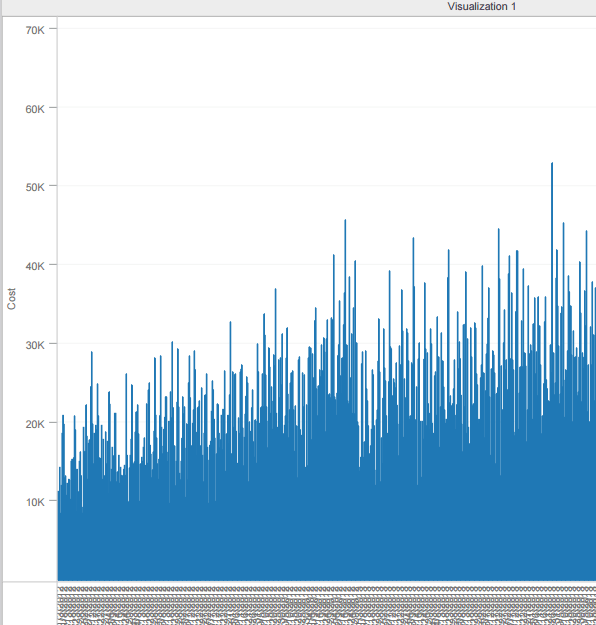Click the Visualization 1 title
This screenshot has width=596, height=625.
[x=481, y=6]
